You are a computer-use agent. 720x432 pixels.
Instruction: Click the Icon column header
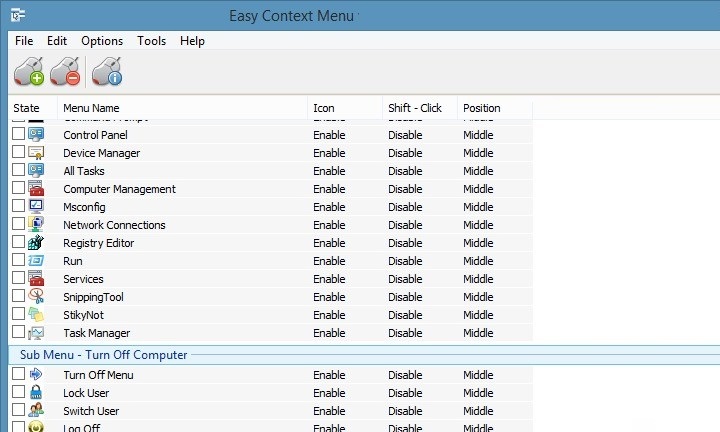345,108
